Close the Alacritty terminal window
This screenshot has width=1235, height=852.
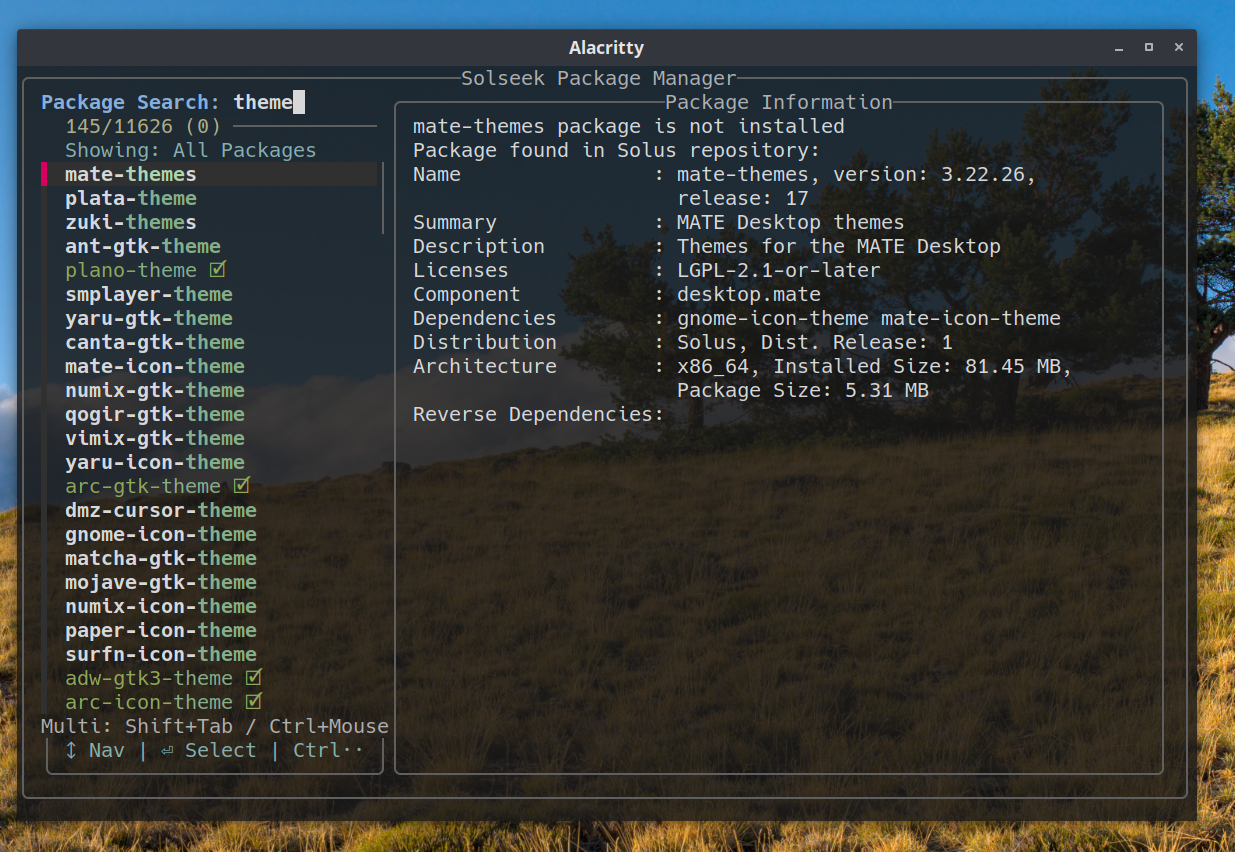[x=1180, y=47]
